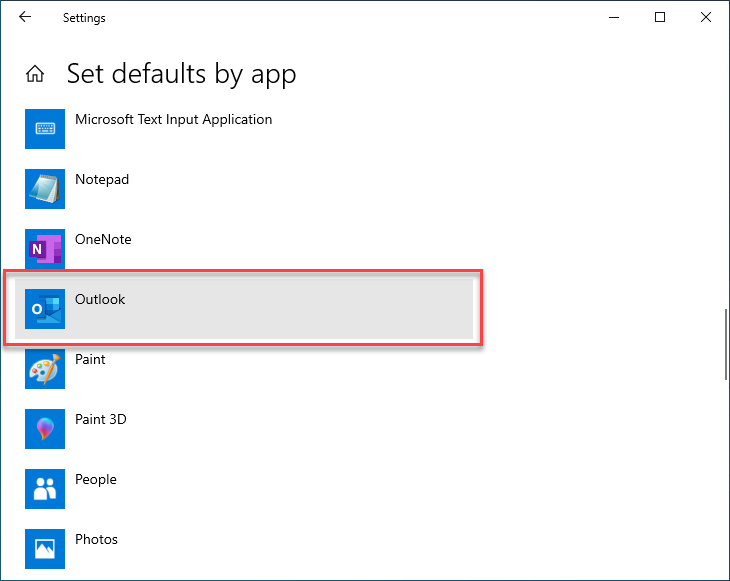Select the People label
Viewport: 730px width, 581px height.
click(96, 480)
